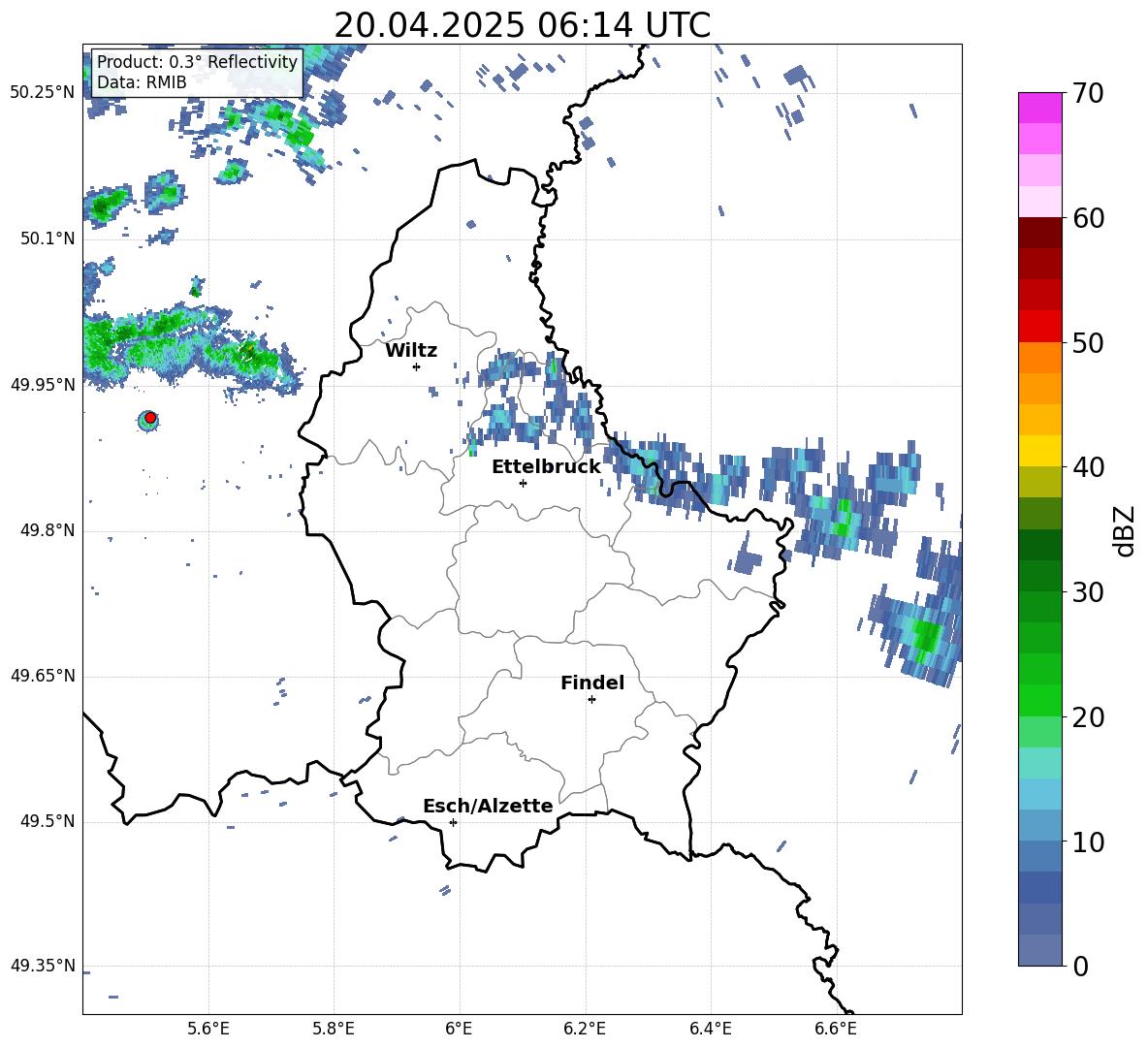
Task: Select the Wiltz city label
Action: [x=411, y=351]
